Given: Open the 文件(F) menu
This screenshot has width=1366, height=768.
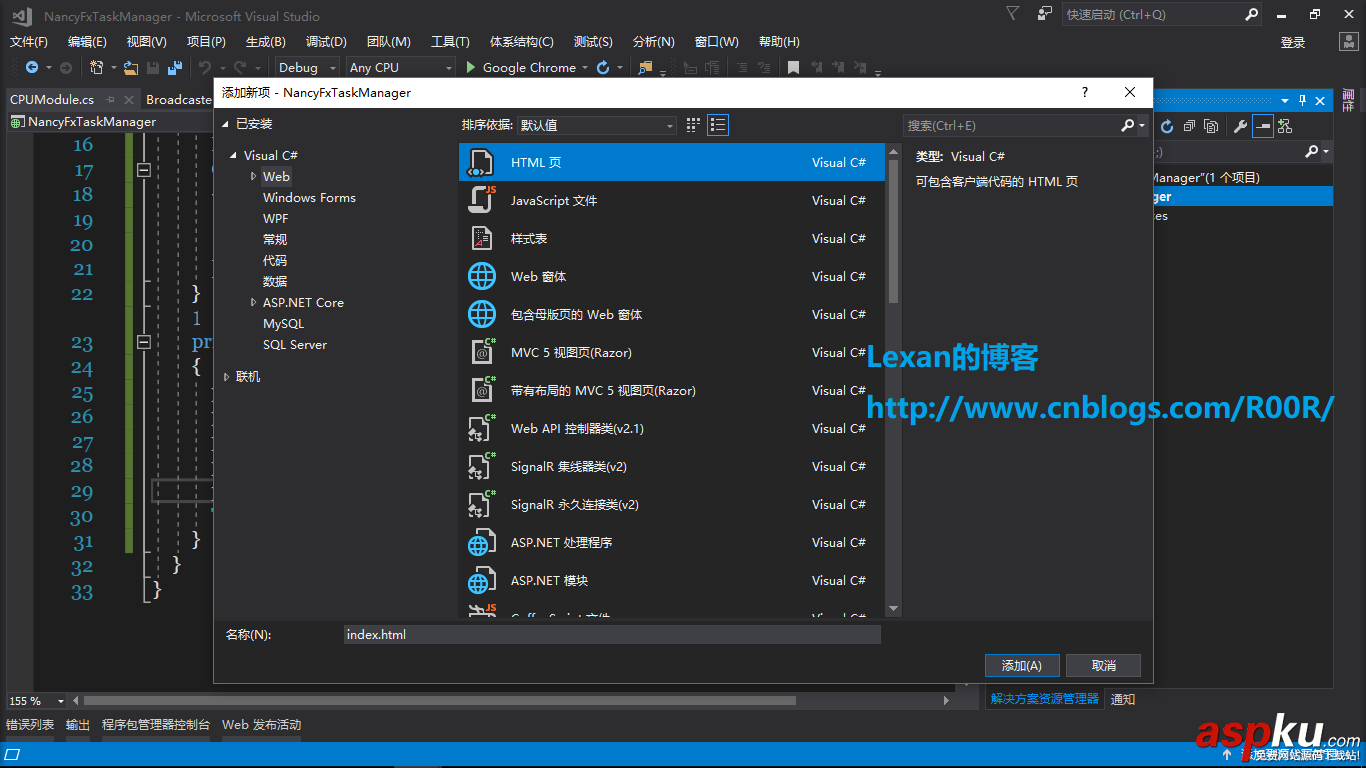Looking at the screenshot, I should [x=29, y=41].
